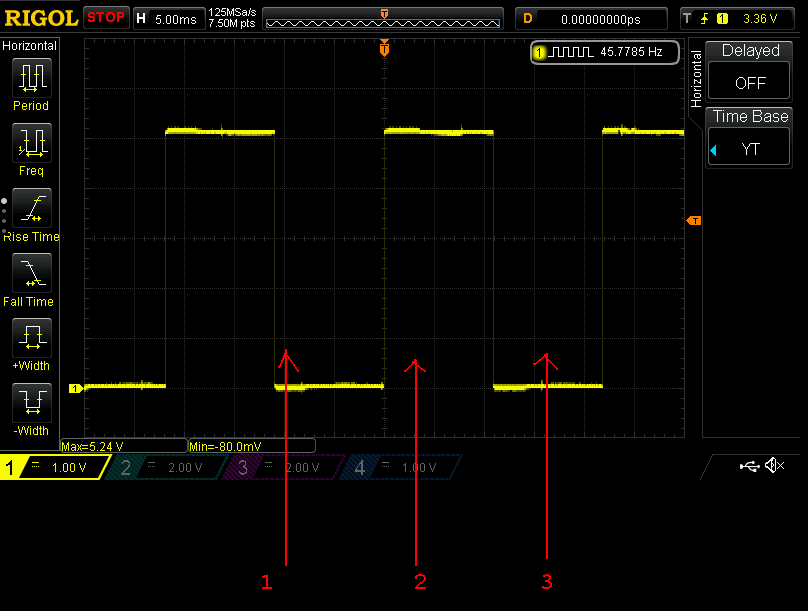
Task: Click the left-panel page indicator dots
Action: pyautogui.click(x=4, y=215)
